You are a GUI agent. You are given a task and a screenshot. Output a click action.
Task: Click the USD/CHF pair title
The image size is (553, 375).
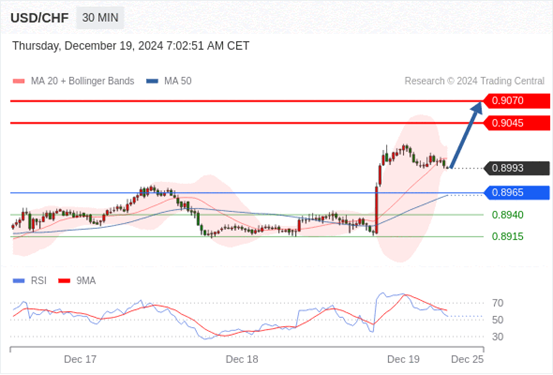(x=40, y=18)
